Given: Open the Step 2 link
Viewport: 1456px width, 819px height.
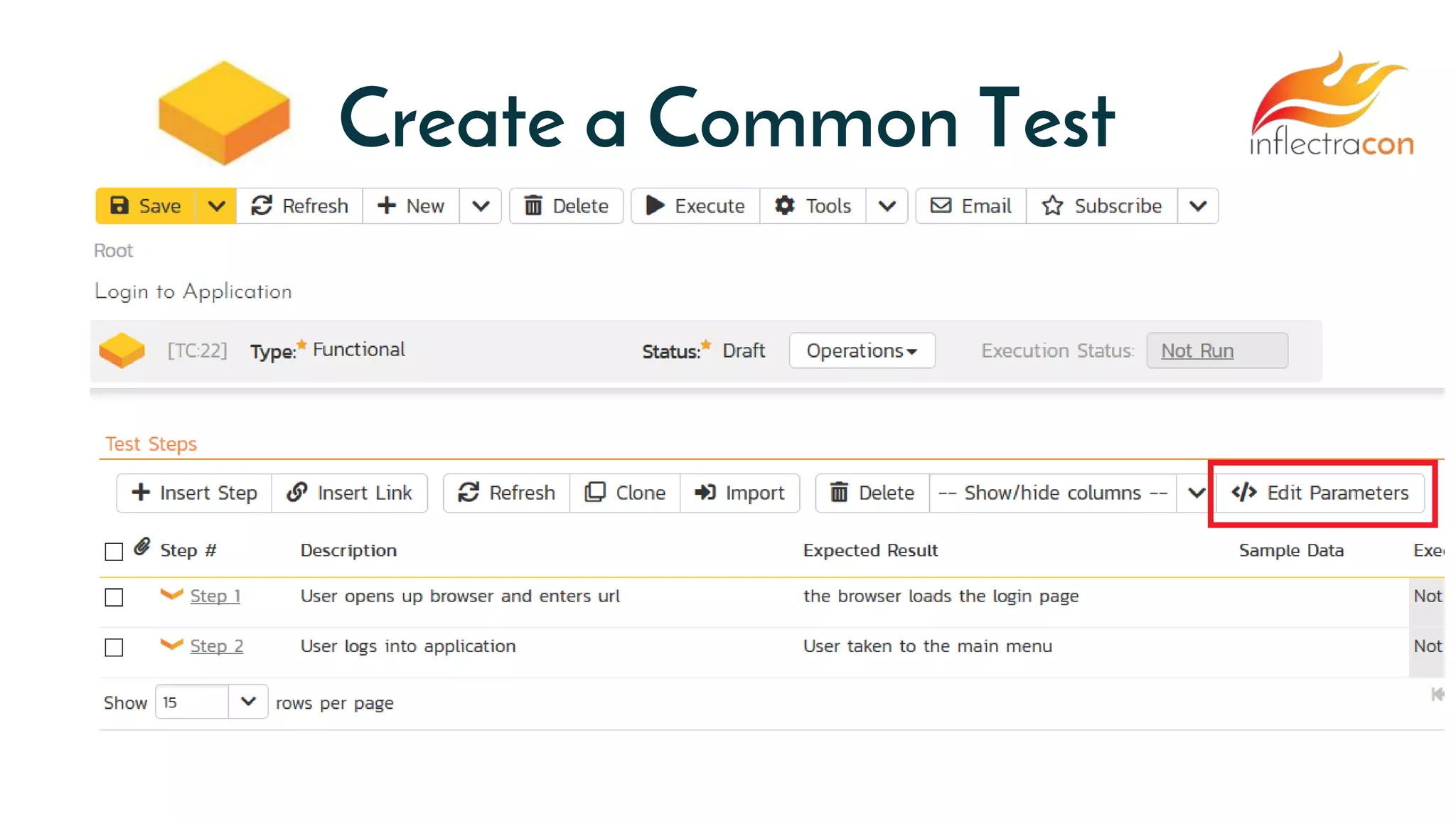Looking at the screenshot, I should coord(217,646).
